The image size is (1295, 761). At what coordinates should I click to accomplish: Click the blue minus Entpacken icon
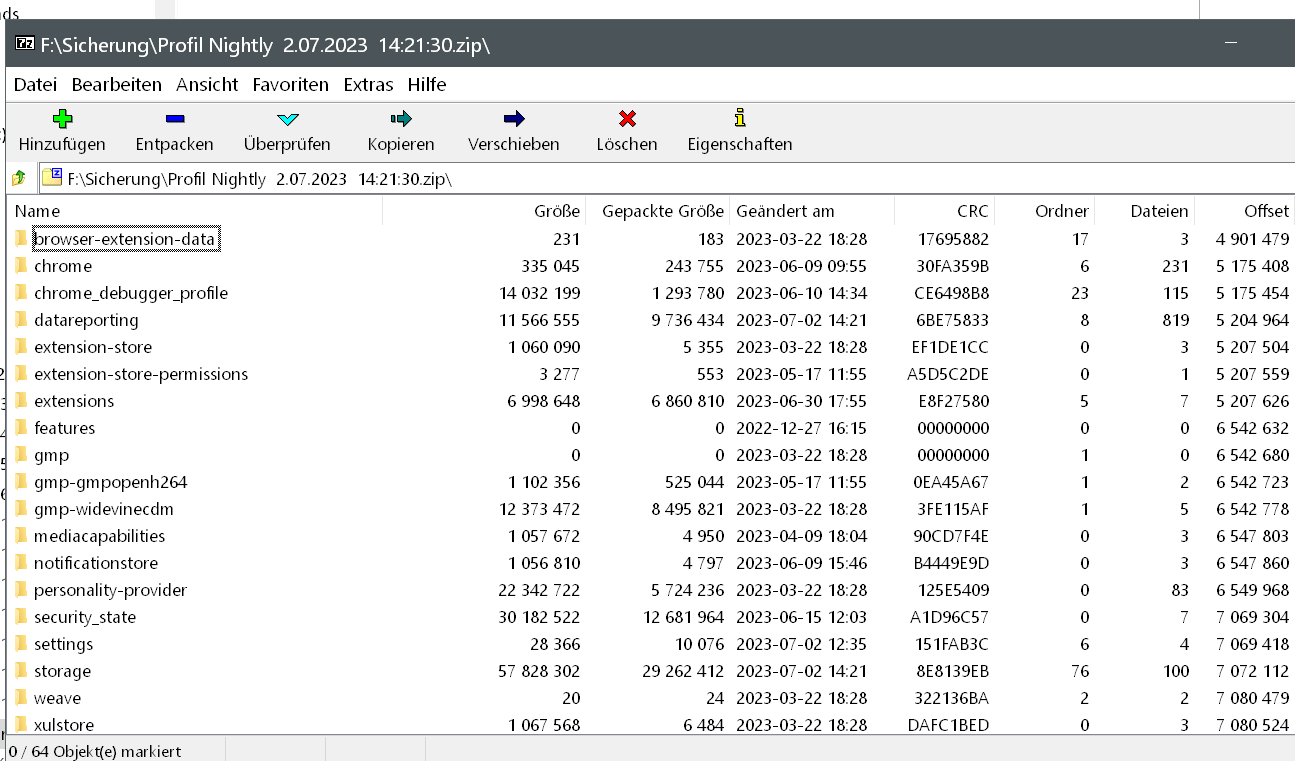pos(175,119)
